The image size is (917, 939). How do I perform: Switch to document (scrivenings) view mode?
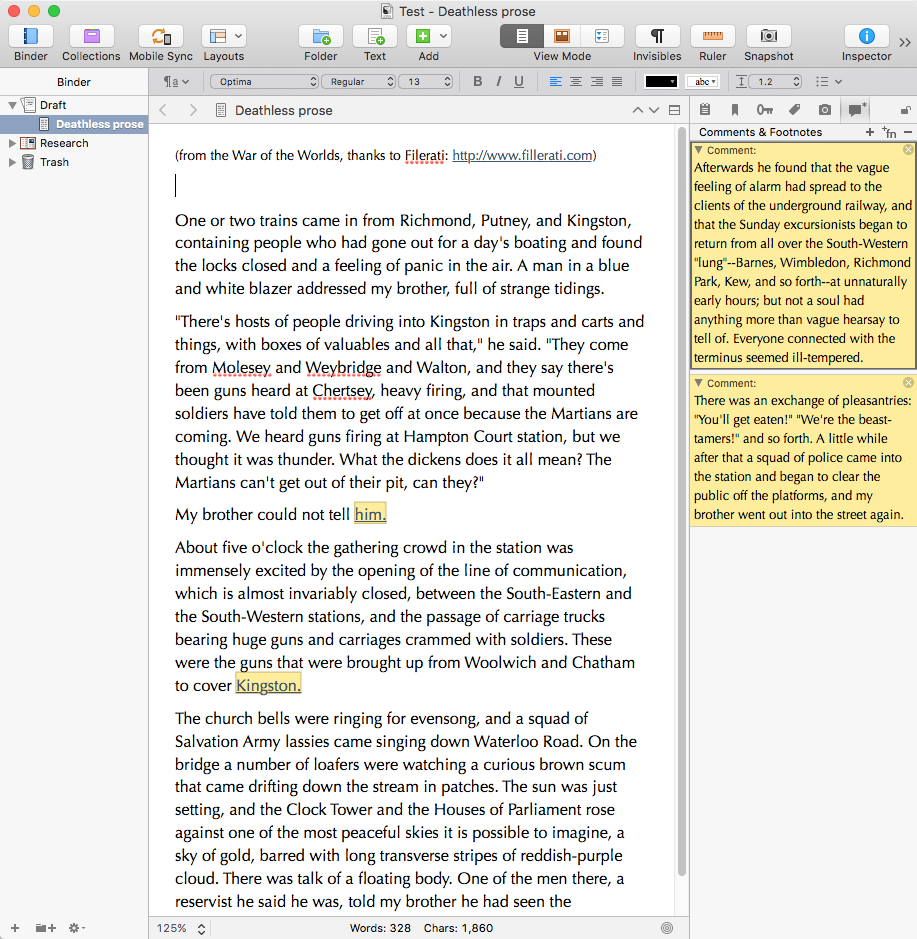(522, 37)
